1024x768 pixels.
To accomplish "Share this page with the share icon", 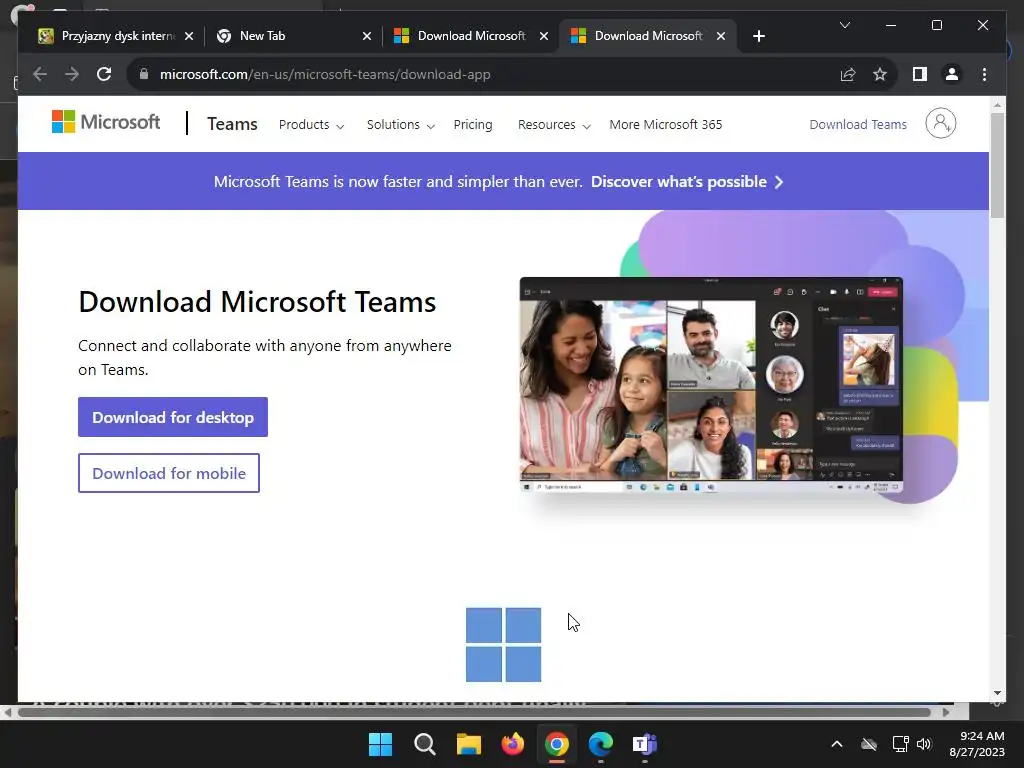I will (x=848, y=74).
